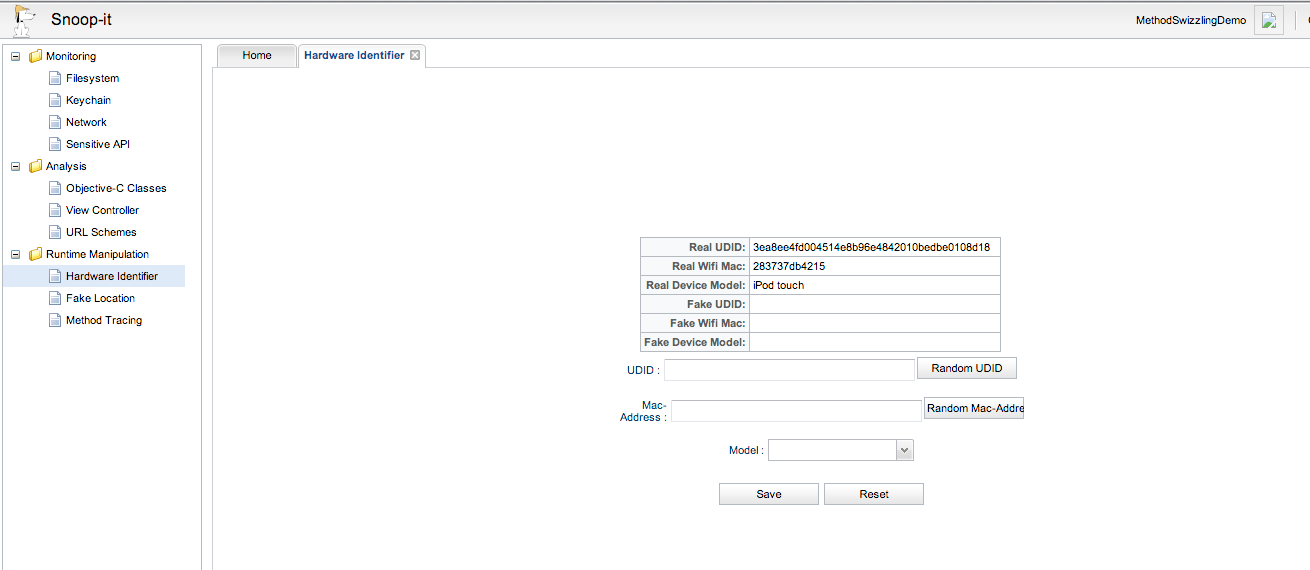Collapse the Analysis tree group
This screenshot has height=570, width=1310.
coord(15,166)
